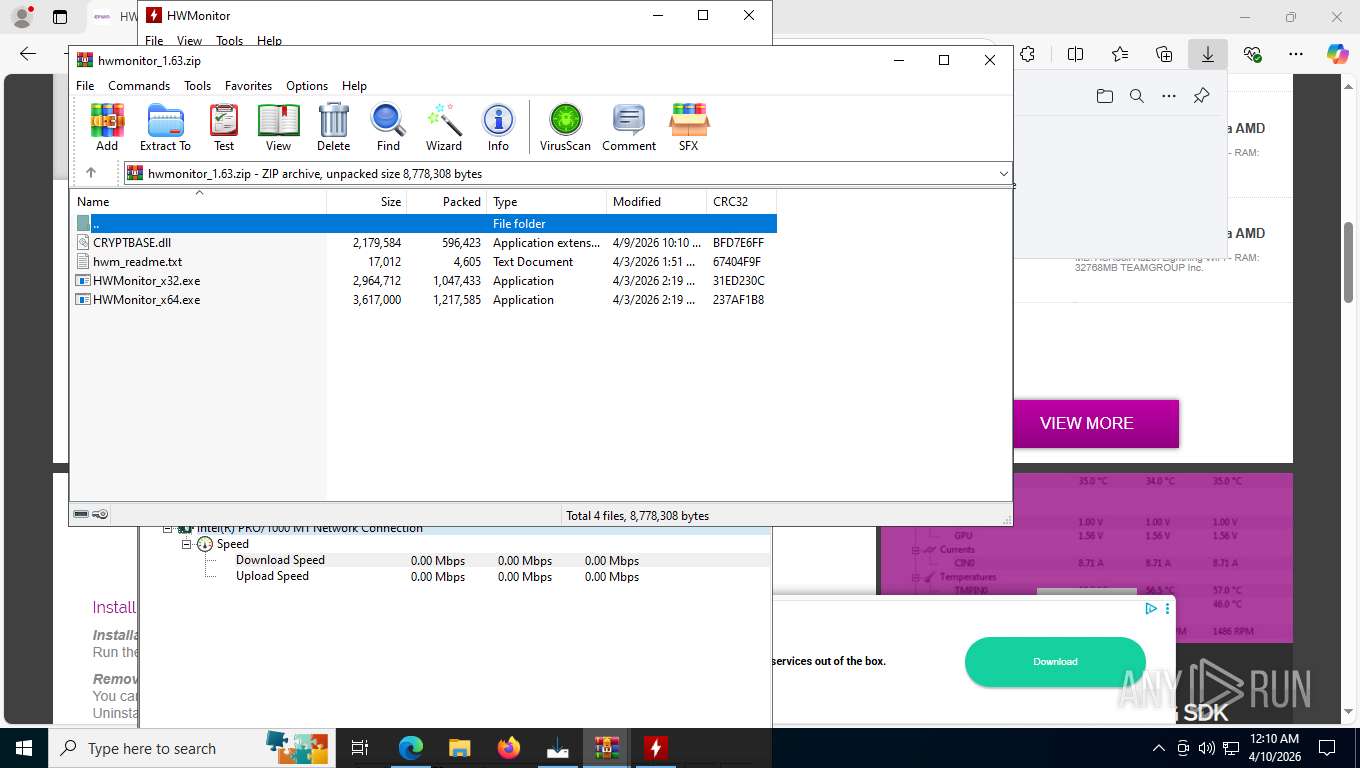Viewport: 1360px width, 768px height.
Task: Pin the downloads flyout
Action: pyautogui.click(x=1202, y=96)
